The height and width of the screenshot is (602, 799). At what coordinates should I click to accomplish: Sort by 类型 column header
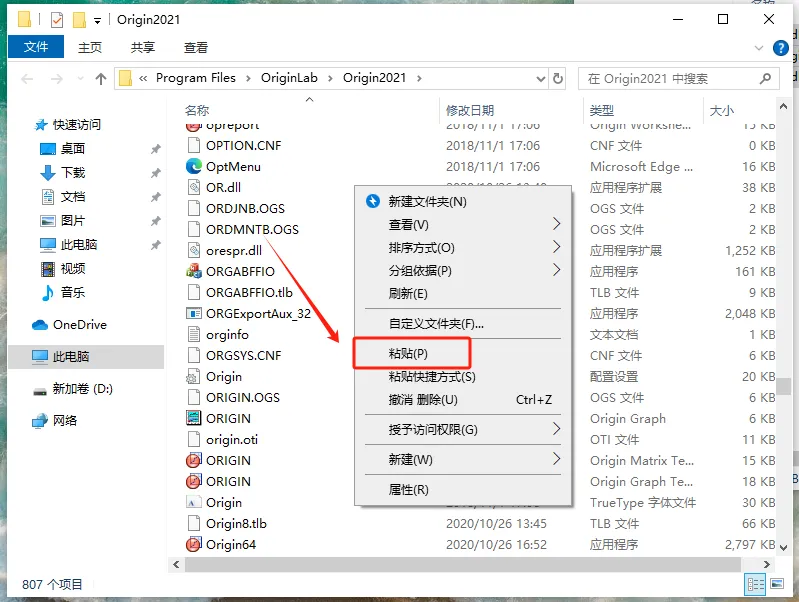601,110
